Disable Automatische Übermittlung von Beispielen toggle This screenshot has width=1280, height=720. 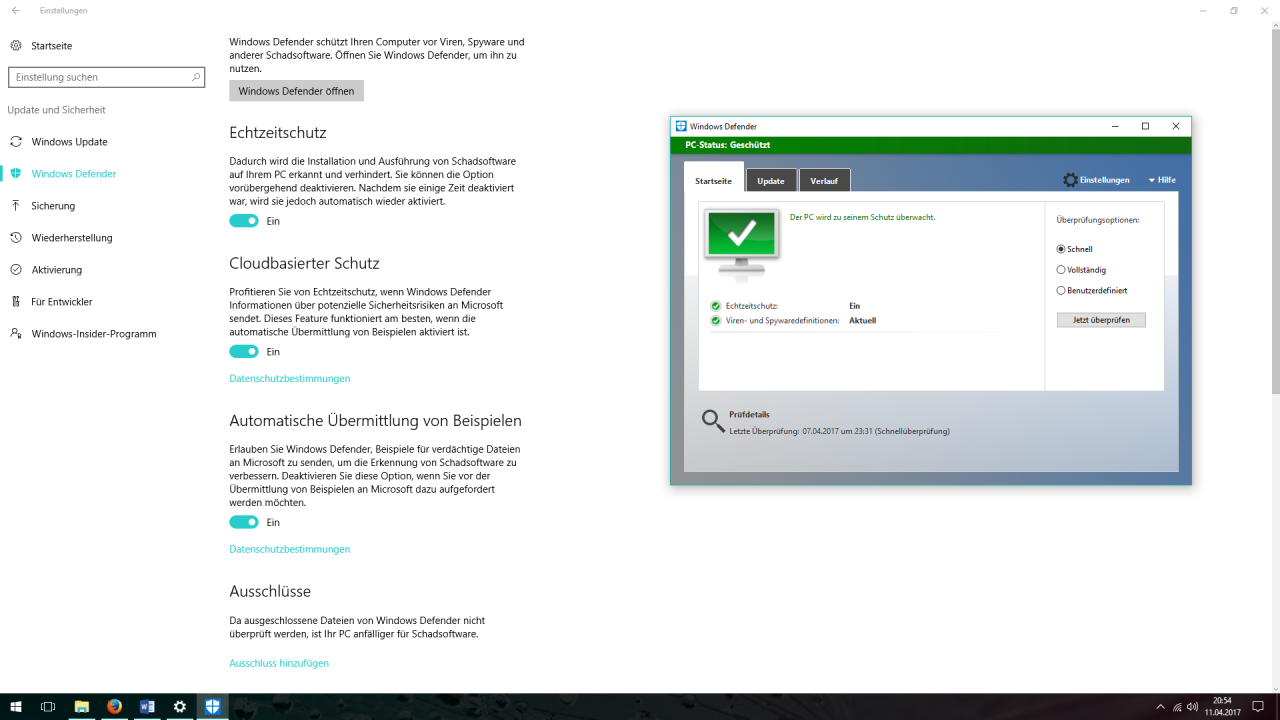click(244, 522)
